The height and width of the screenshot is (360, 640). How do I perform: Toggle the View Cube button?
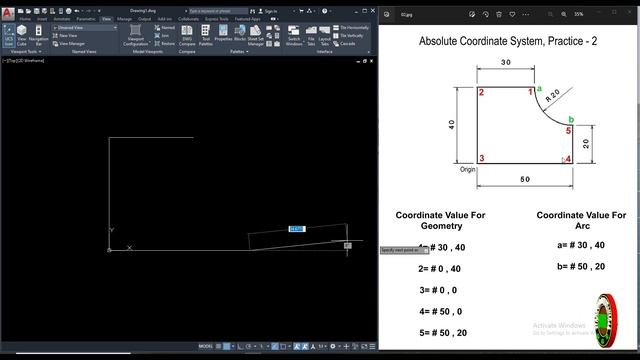[x=22, y=35]
